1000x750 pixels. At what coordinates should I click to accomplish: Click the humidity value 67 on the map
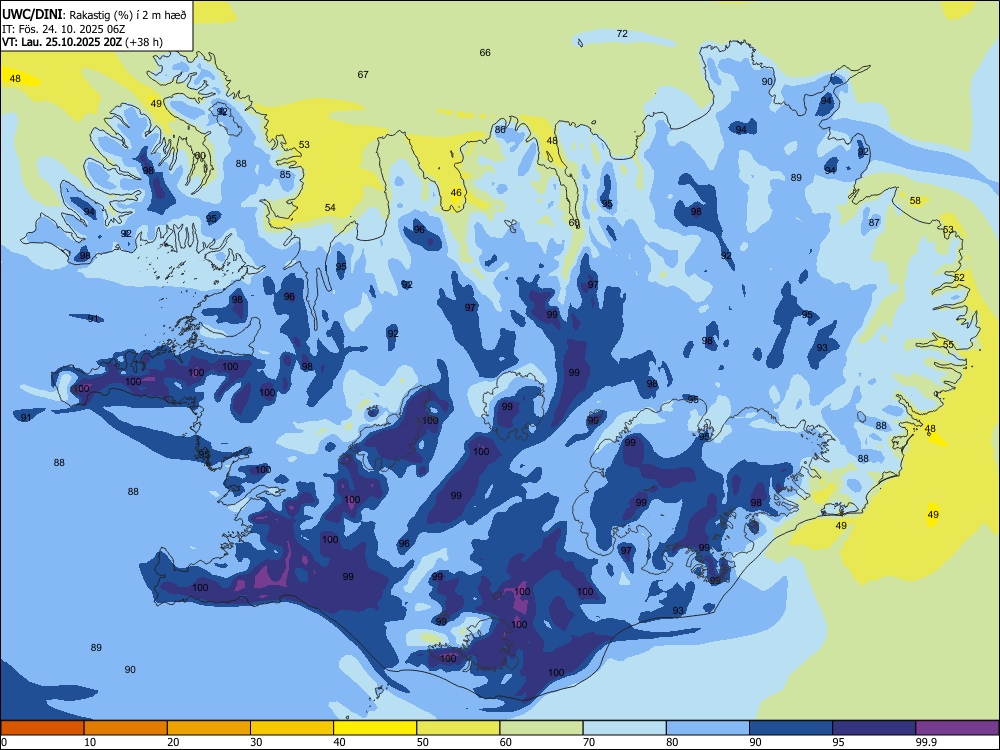[x=363, y=75]
